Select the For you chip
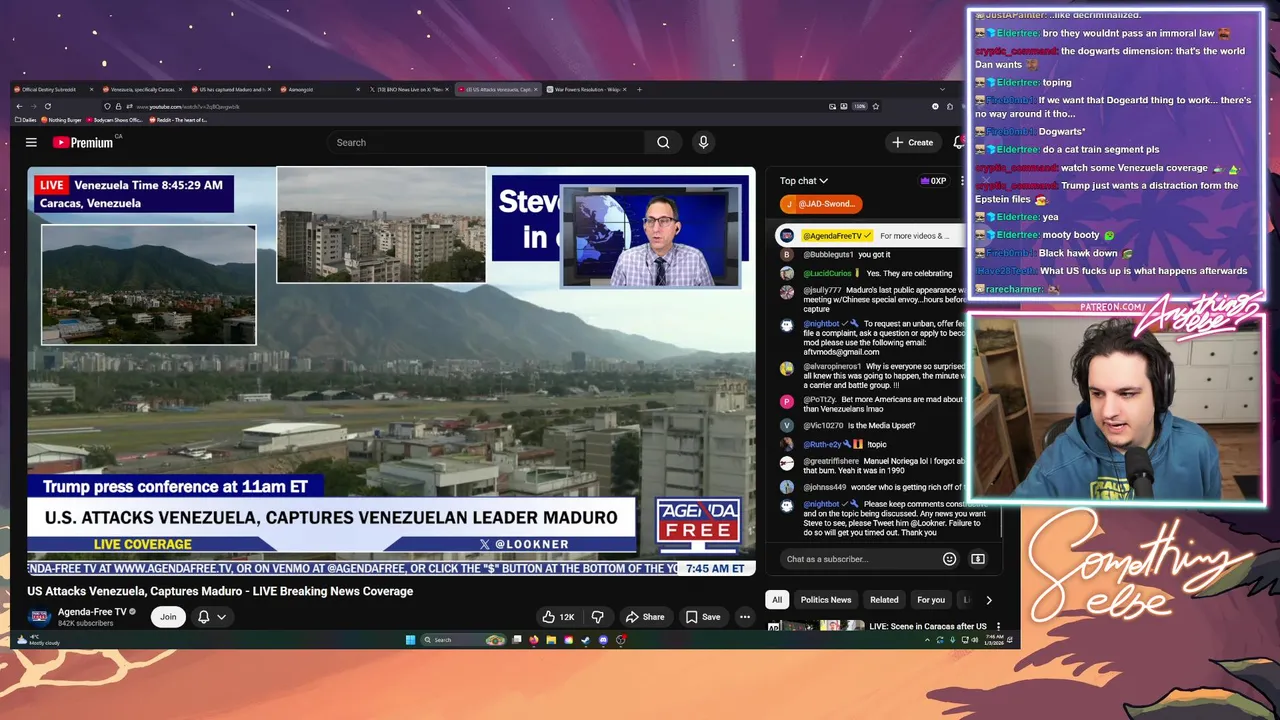1280x720 pixels. pos(931,600)
